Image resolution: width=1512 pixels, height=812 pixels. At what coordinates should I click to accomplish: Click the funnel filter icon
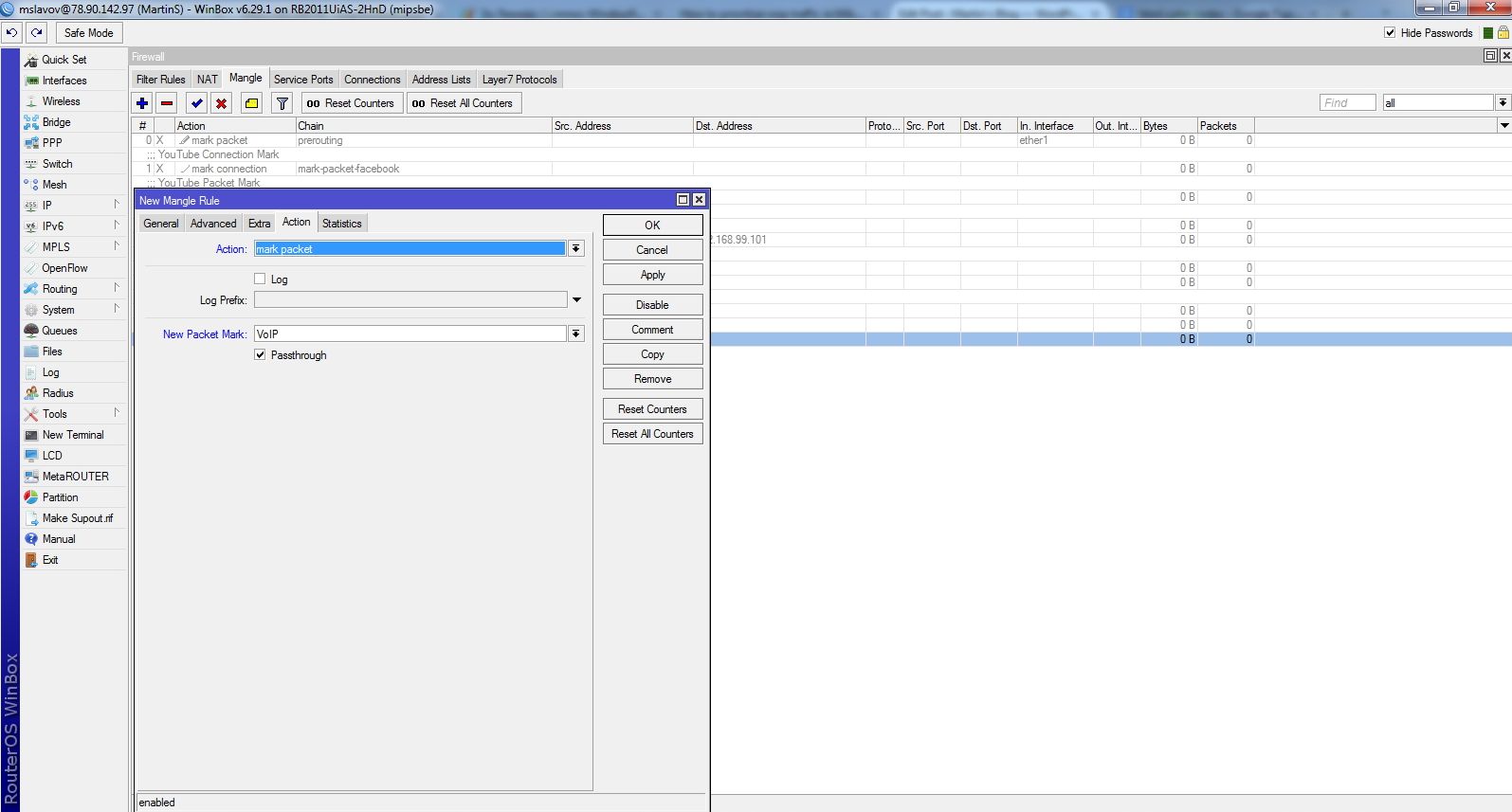click(x=282, y=103)
